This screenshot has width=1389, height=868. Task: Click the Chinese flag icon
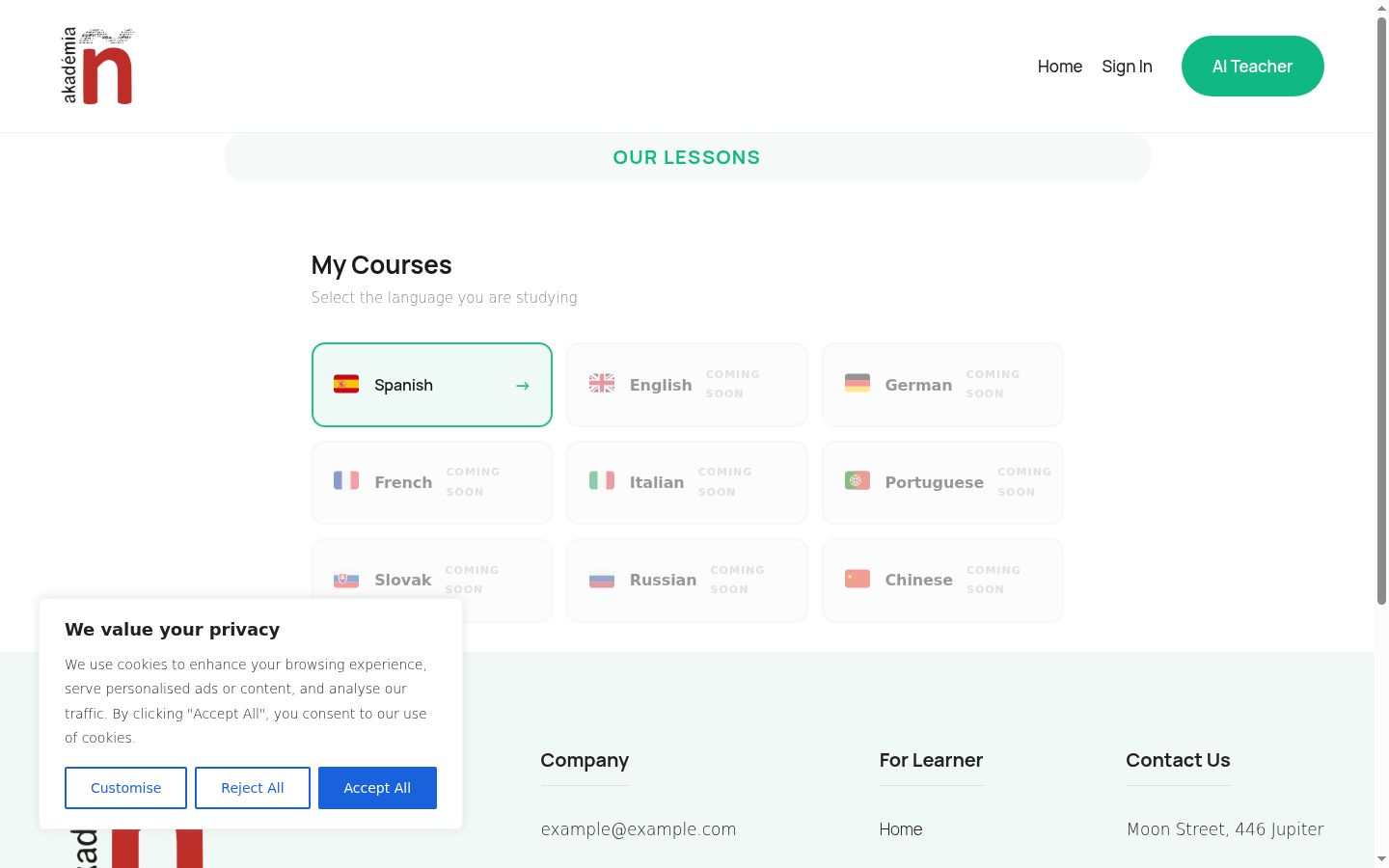click(x=858, y=580)
